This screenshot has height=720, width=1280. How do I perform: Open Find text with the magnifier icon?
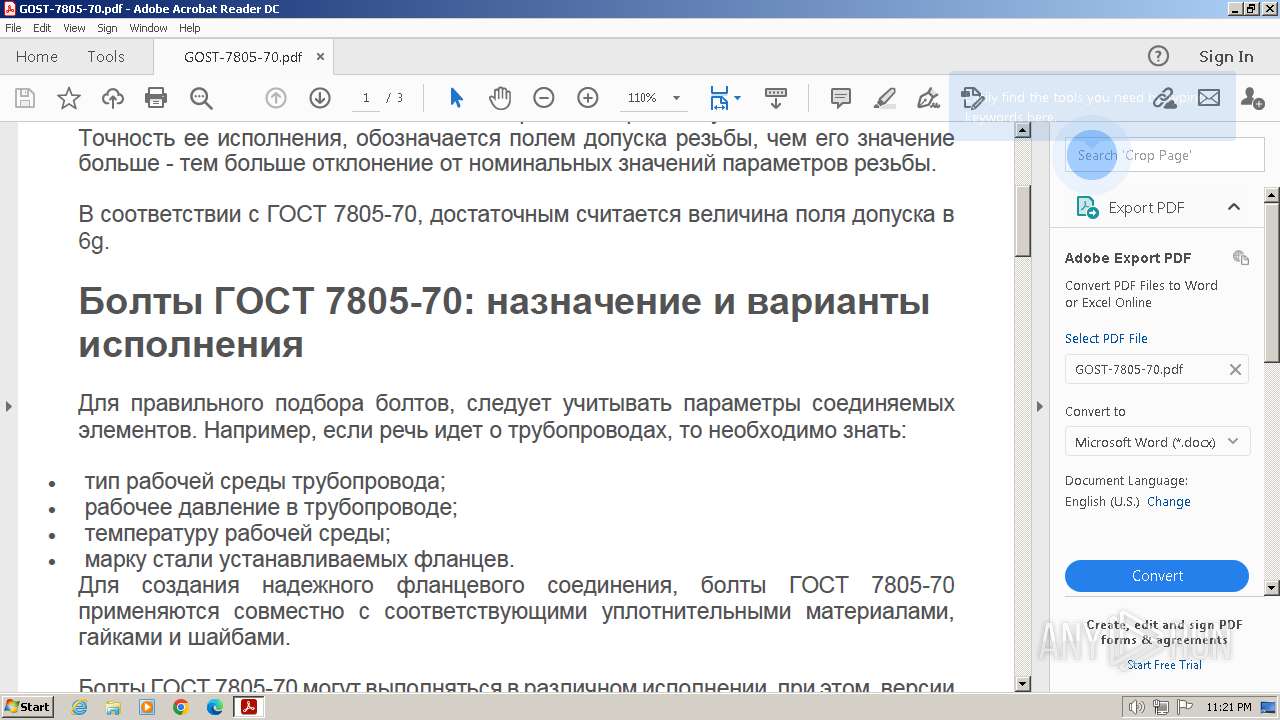pyautogui.click(x=201, y=98)
